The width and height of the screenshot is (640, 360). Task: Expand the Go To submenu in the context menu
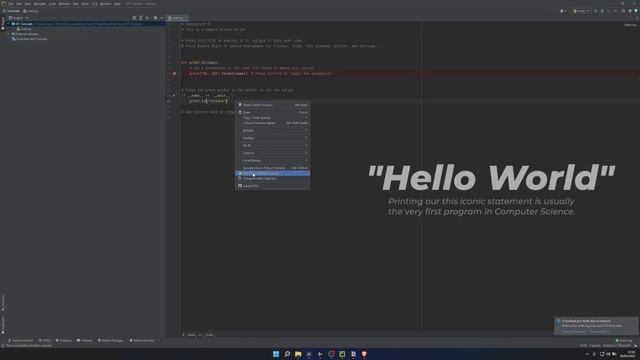point(272,145)
